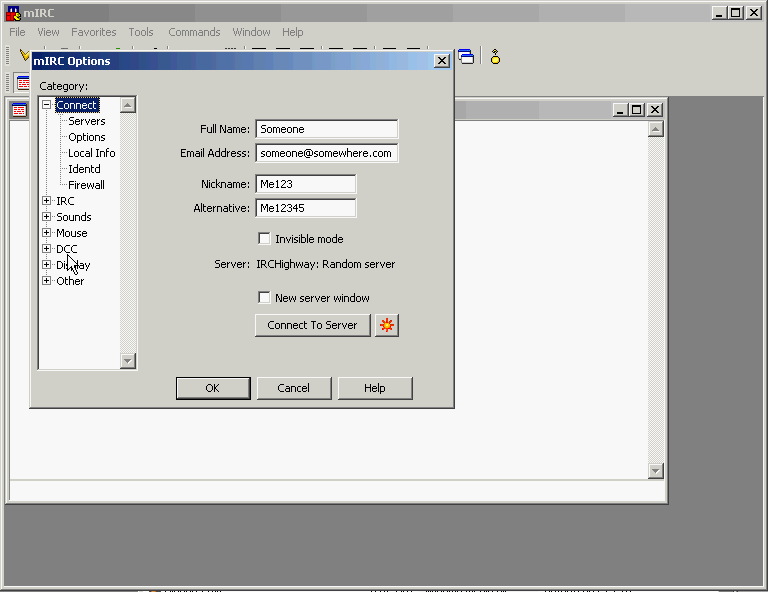Click the Help button in the dialog
This screenshot has width=768, height=592.
[375, 388]
